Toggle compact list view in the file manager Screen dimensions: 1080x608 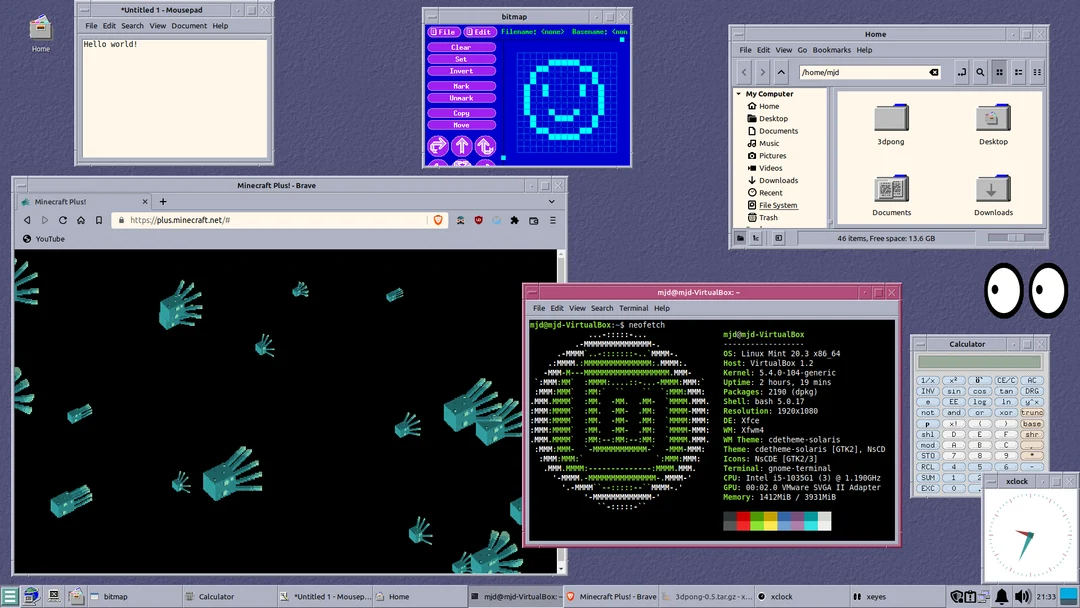tap(1037, 72)
